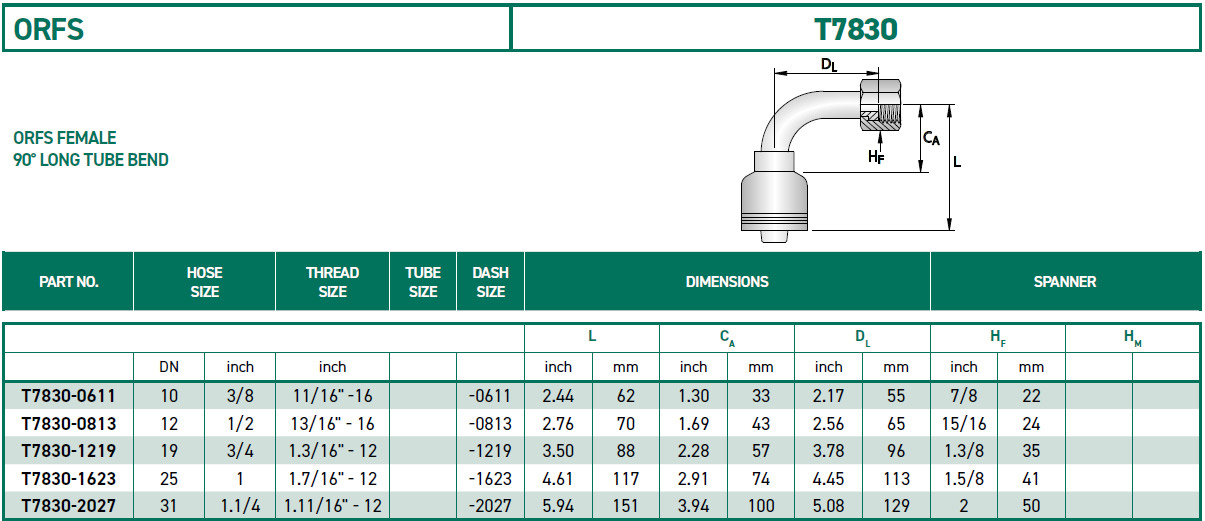The width and height of the screenshot is (1205, 521).
Task: Click thread size 13/16" - 16
Action: click(x=332, y=424)
